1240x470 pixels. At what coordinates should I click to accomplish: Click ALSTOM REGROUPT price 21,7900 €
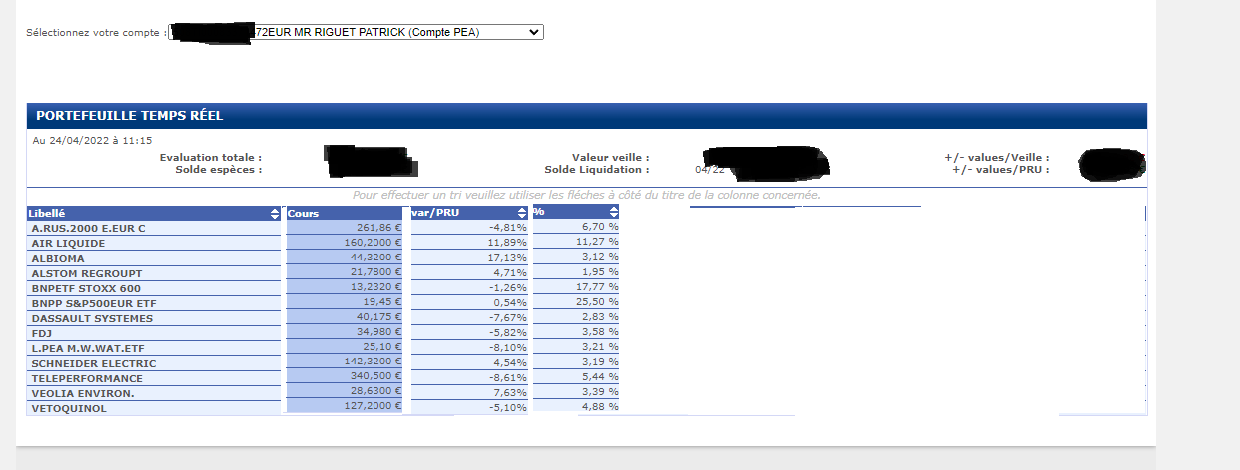click(x=375, y=272)
